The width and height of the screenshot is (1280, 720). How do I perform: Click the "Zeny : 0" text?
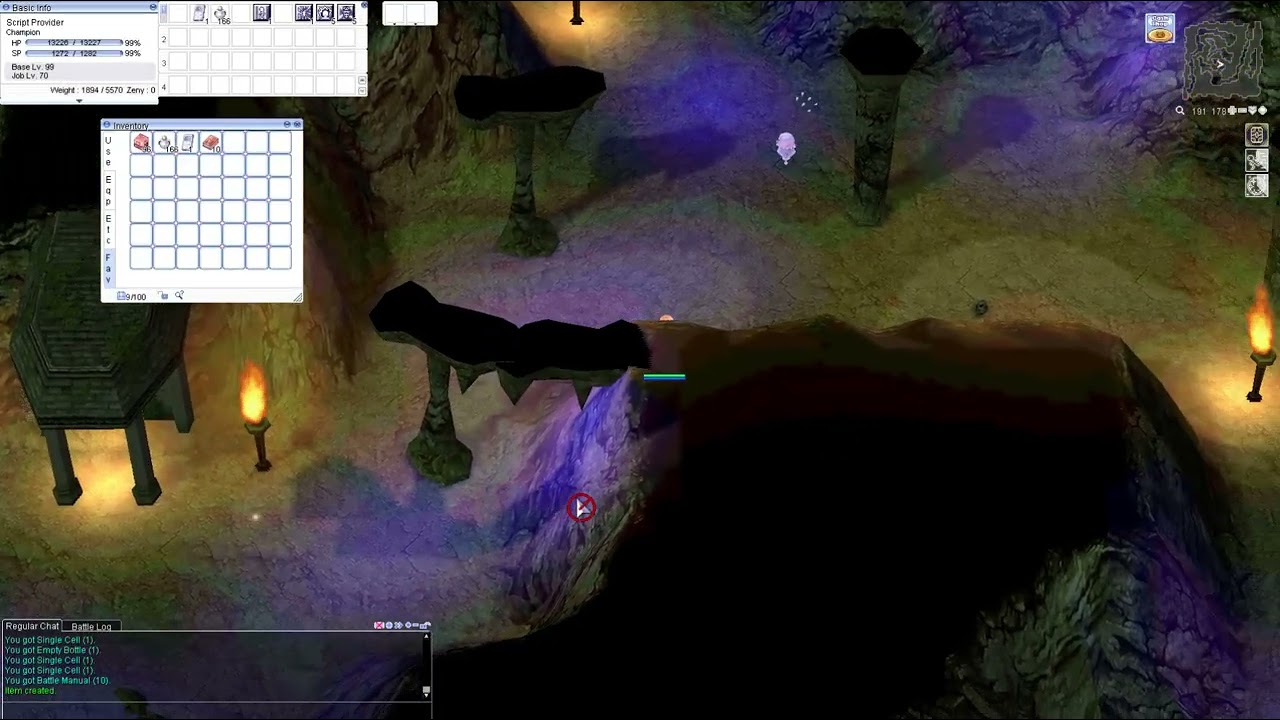[141, 90]
